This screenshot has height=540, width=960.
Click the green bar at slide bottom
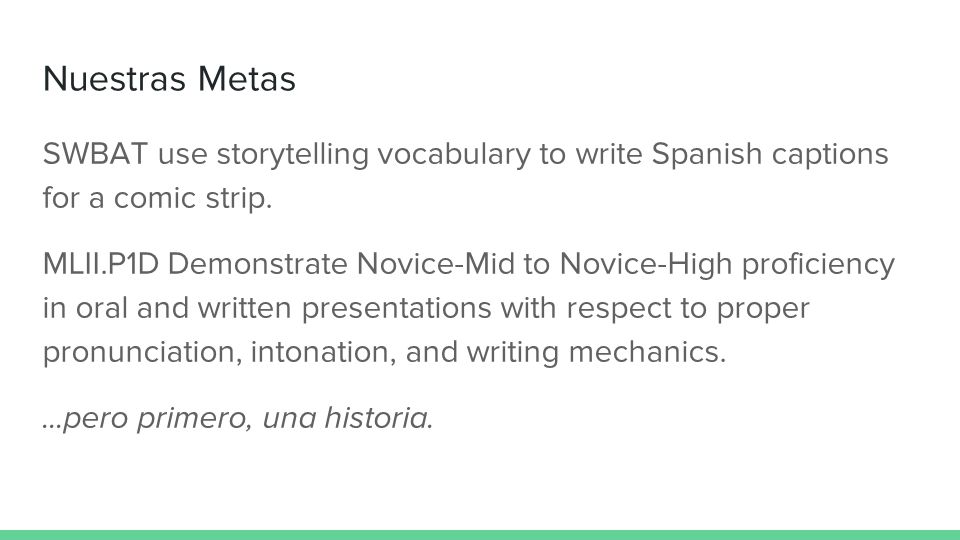480,535
